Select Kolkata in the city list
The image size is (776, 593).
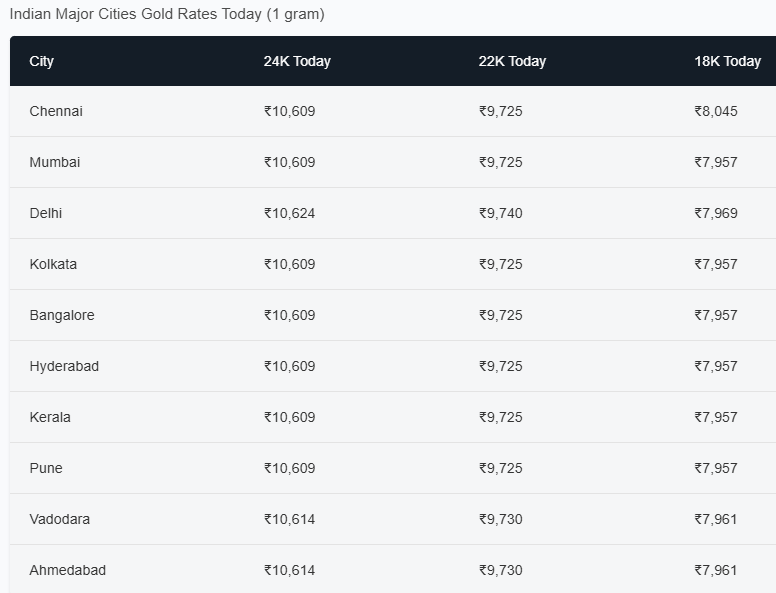click(x=53, y=264)
